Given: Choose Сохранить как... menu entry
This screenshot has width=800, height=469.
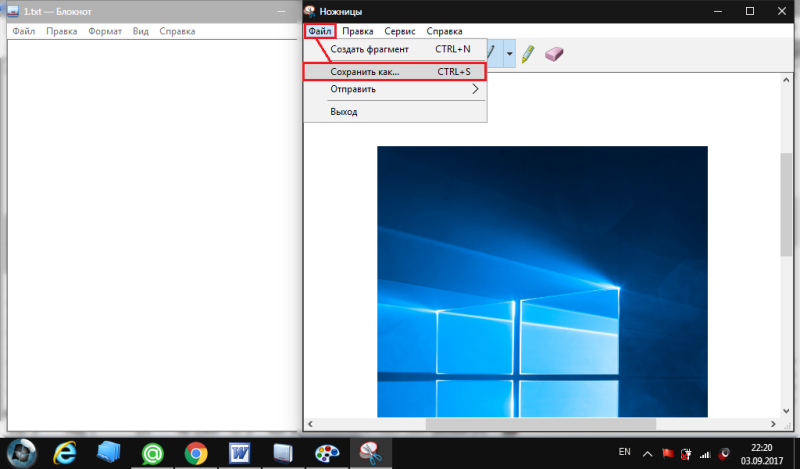Looking at the screenshot, I should pos(395,71).
